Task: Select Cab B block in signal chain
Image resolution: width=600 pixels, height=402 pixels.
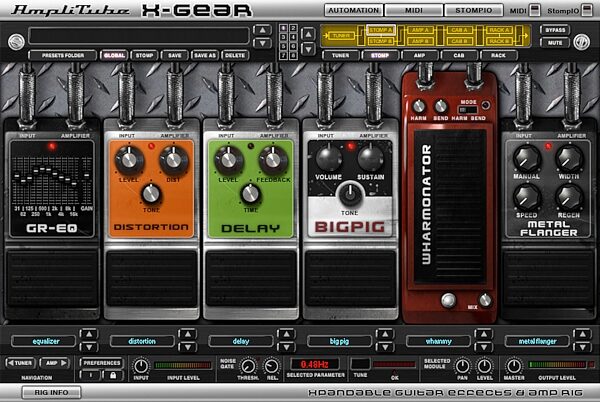Action: tap(459, 41)
